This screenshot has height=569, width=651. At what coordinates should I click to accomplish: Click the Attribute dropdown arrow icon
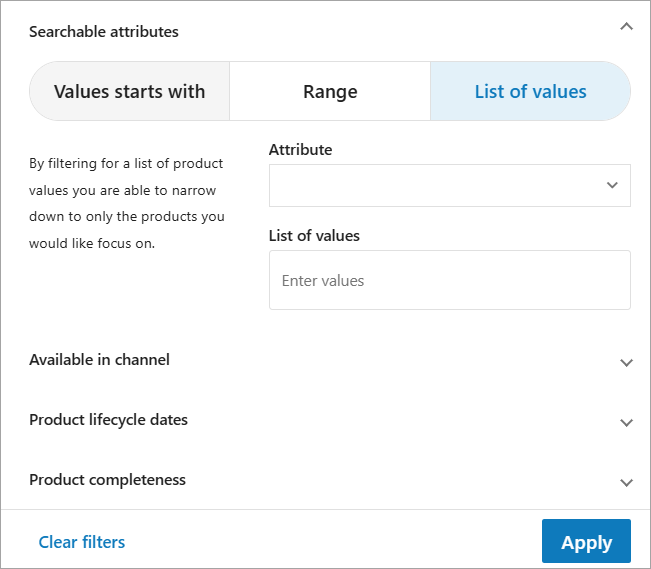(x=612, y=186)
